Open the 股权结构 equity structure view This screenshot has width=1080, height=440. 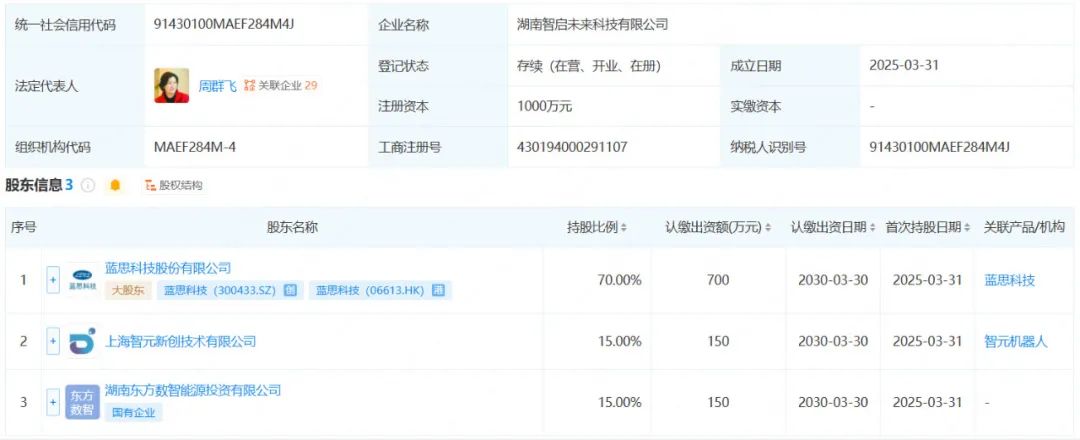point(174,185)
